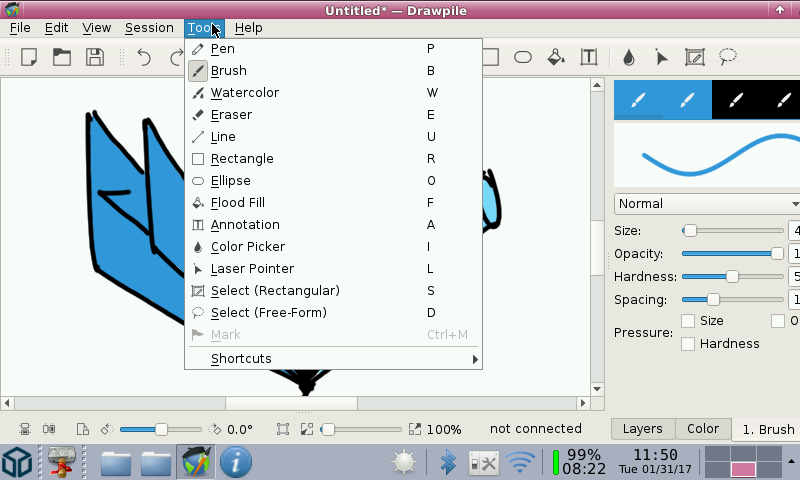The width and height of the screenshot is (800, 480).
Task: Switch to the Layers tab
Action: tap(642, 429)
